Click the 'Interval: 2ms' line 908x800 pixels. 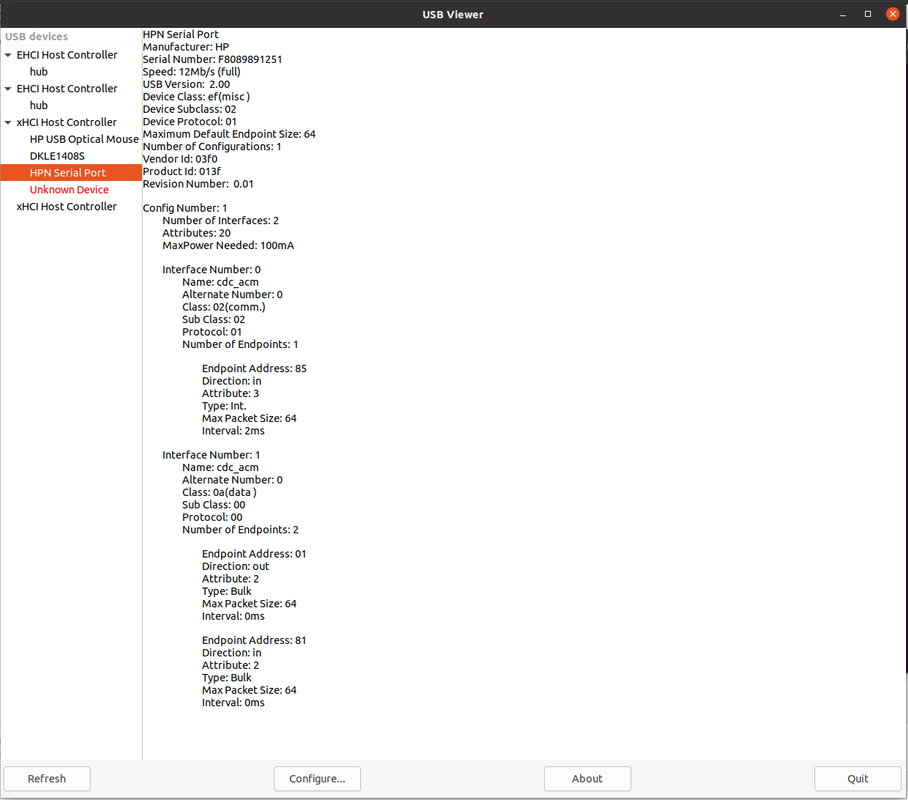[x=233, y=431]
